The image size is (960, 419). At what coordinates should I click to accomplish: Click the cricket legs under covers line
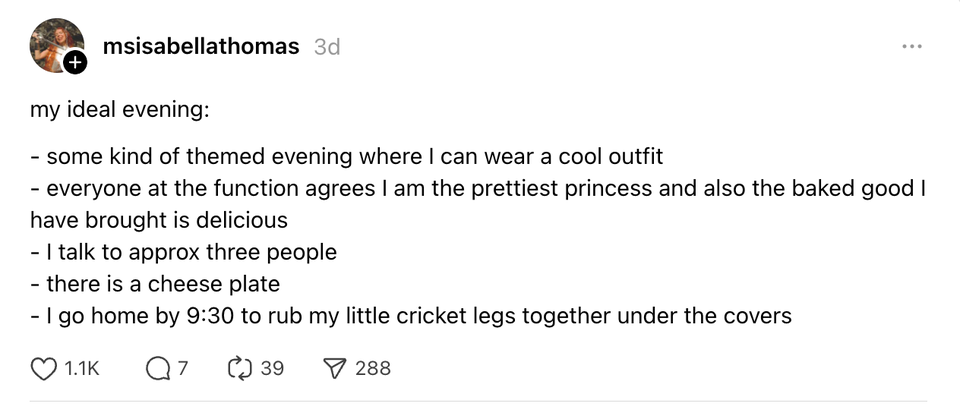tap(410, 316)
